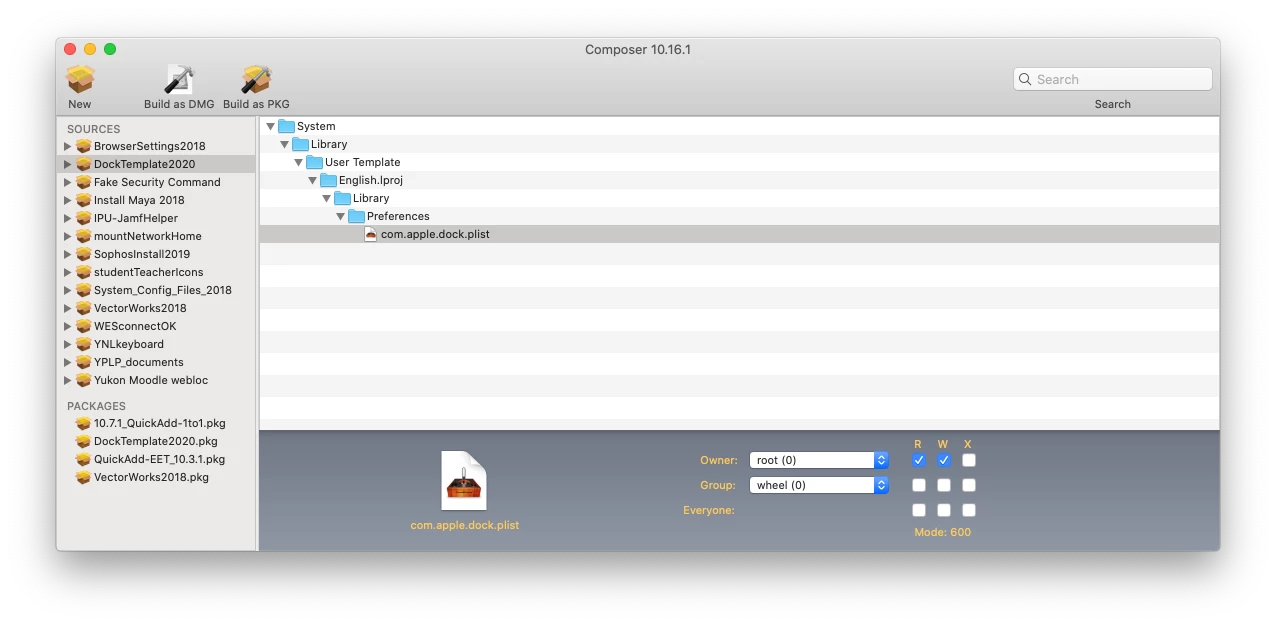1276x625 pixels.
Task: Click the YPLP_documents package icon
Action: point(83,362)
